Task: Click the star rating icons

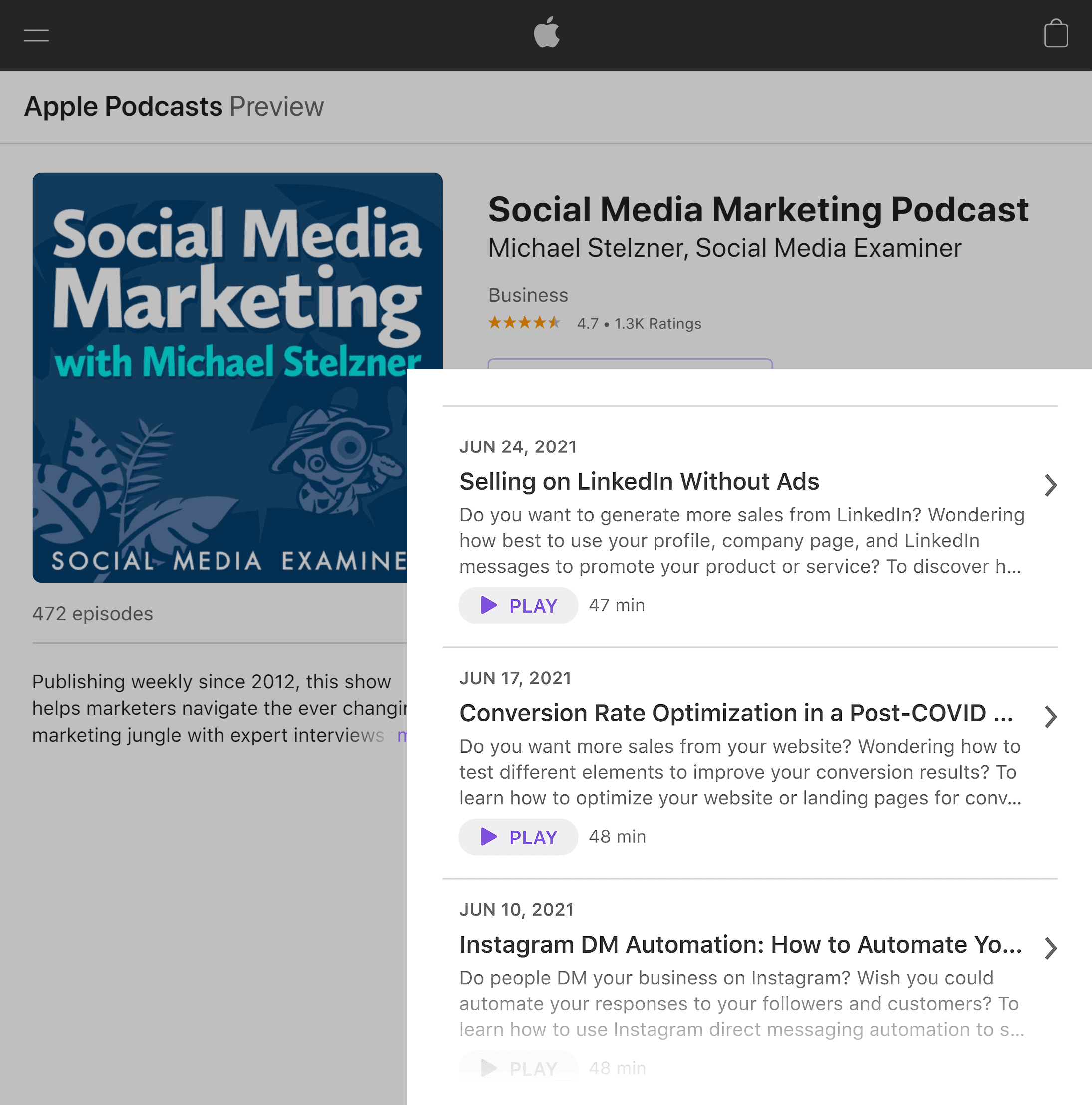Action: [x=523, y=323]
